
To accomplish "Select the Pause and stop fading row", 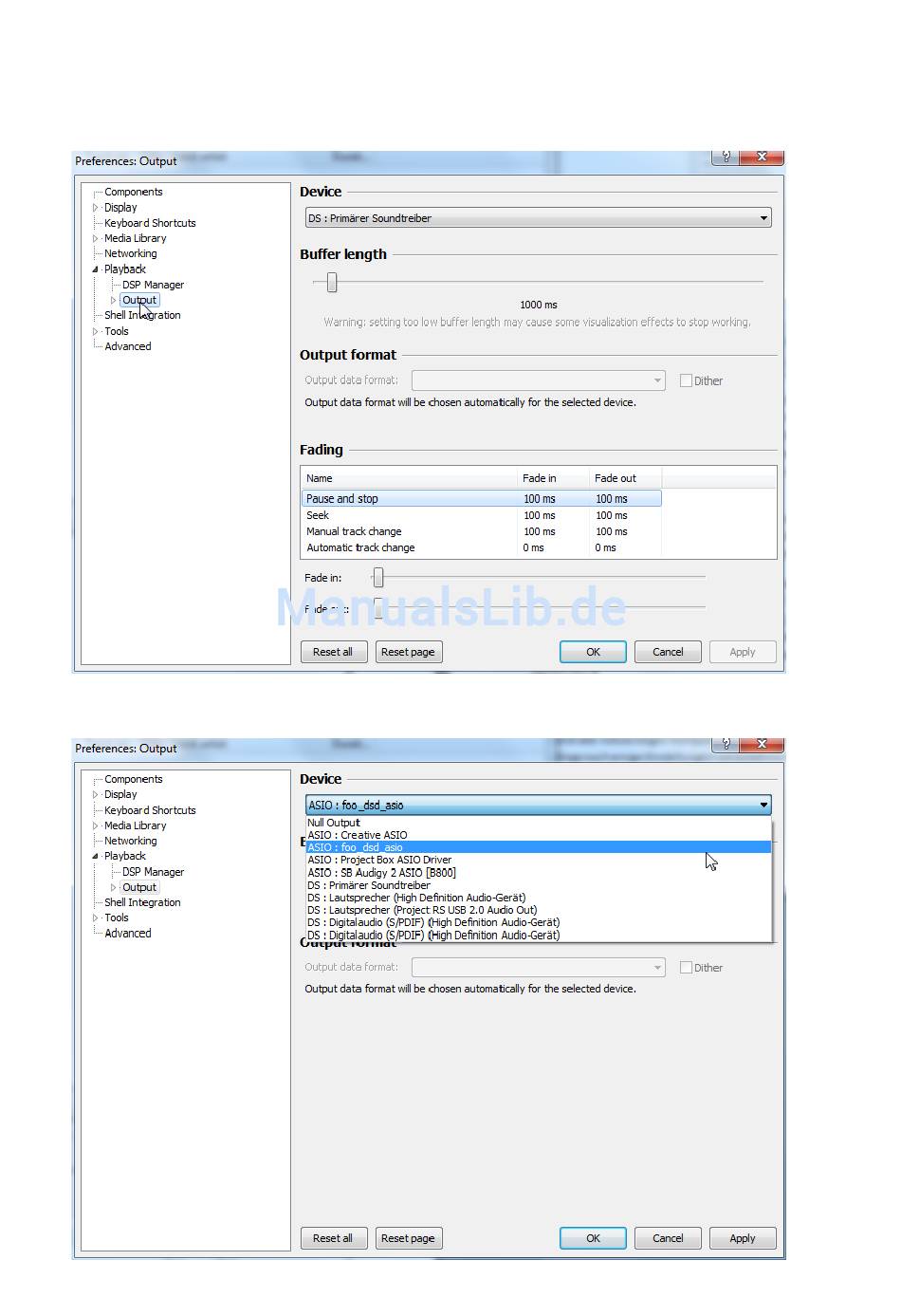I will [482, 499].
